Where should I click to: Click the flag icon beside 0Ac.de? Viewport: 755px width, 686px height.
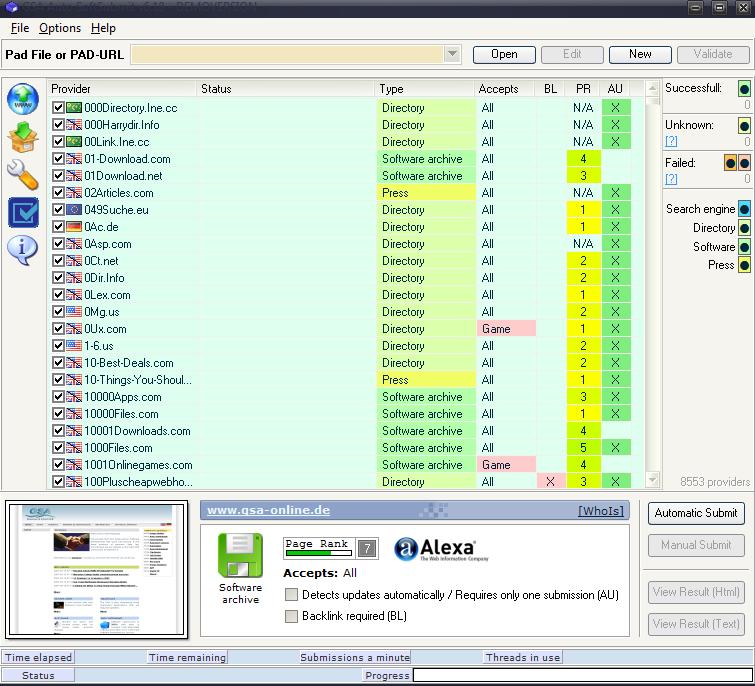click(74, 227)
